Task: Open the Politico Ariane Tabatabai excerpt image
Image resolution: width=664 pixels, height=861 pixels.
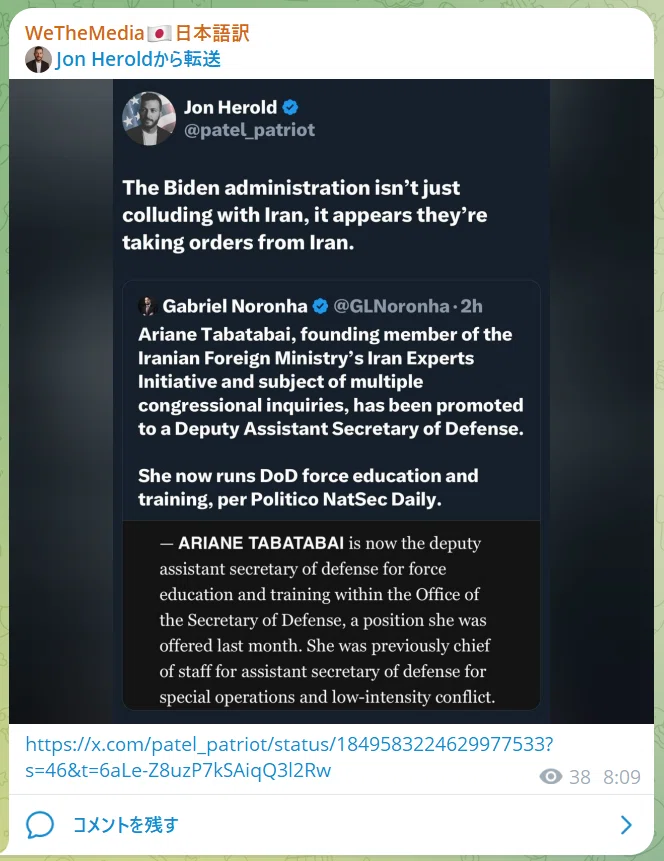Action: click(x=331, y=615)
